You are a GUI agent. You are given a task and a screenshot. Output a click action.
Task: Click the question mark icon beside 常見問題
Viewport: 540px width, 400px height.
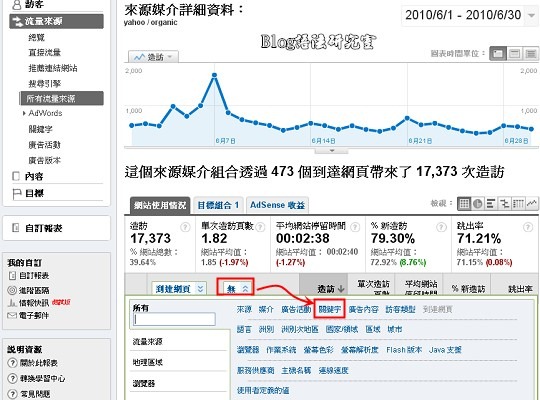[x=12, y=393]
